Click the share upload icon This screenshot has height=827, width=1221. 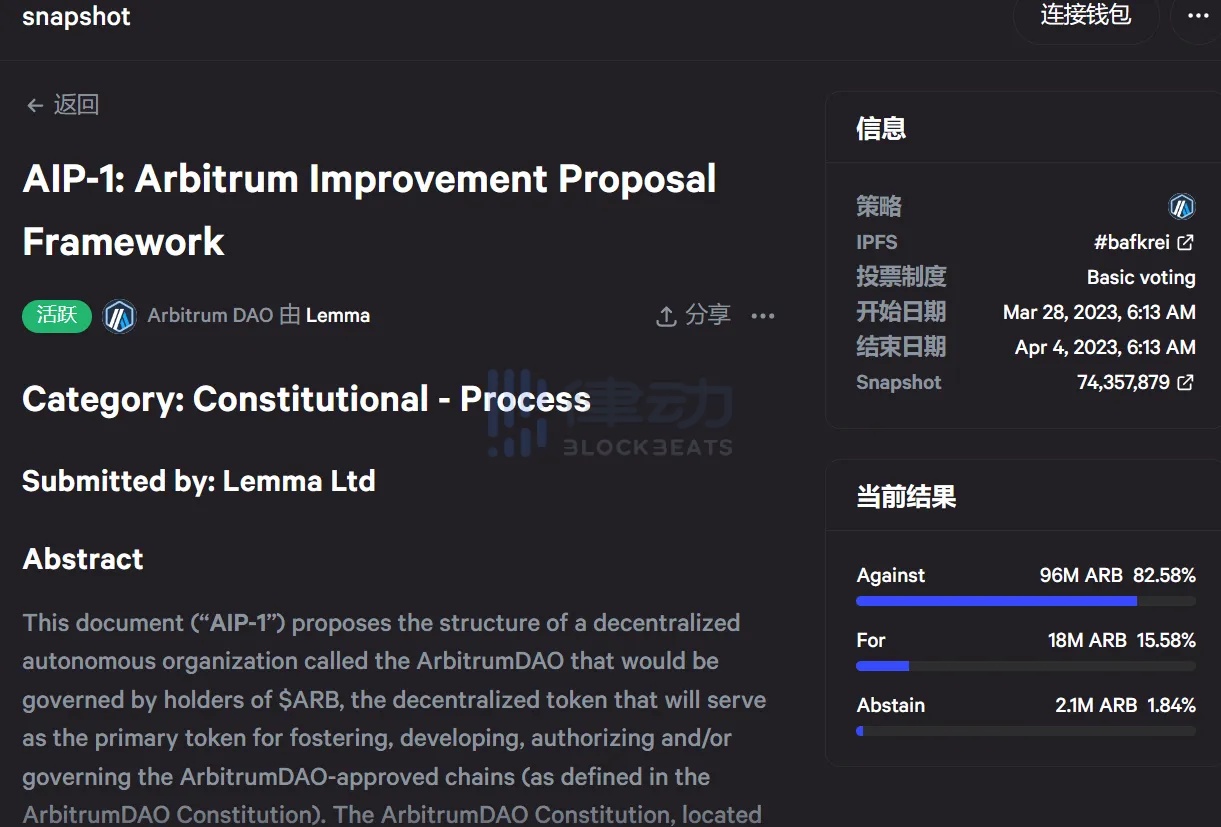pos(666,316)
